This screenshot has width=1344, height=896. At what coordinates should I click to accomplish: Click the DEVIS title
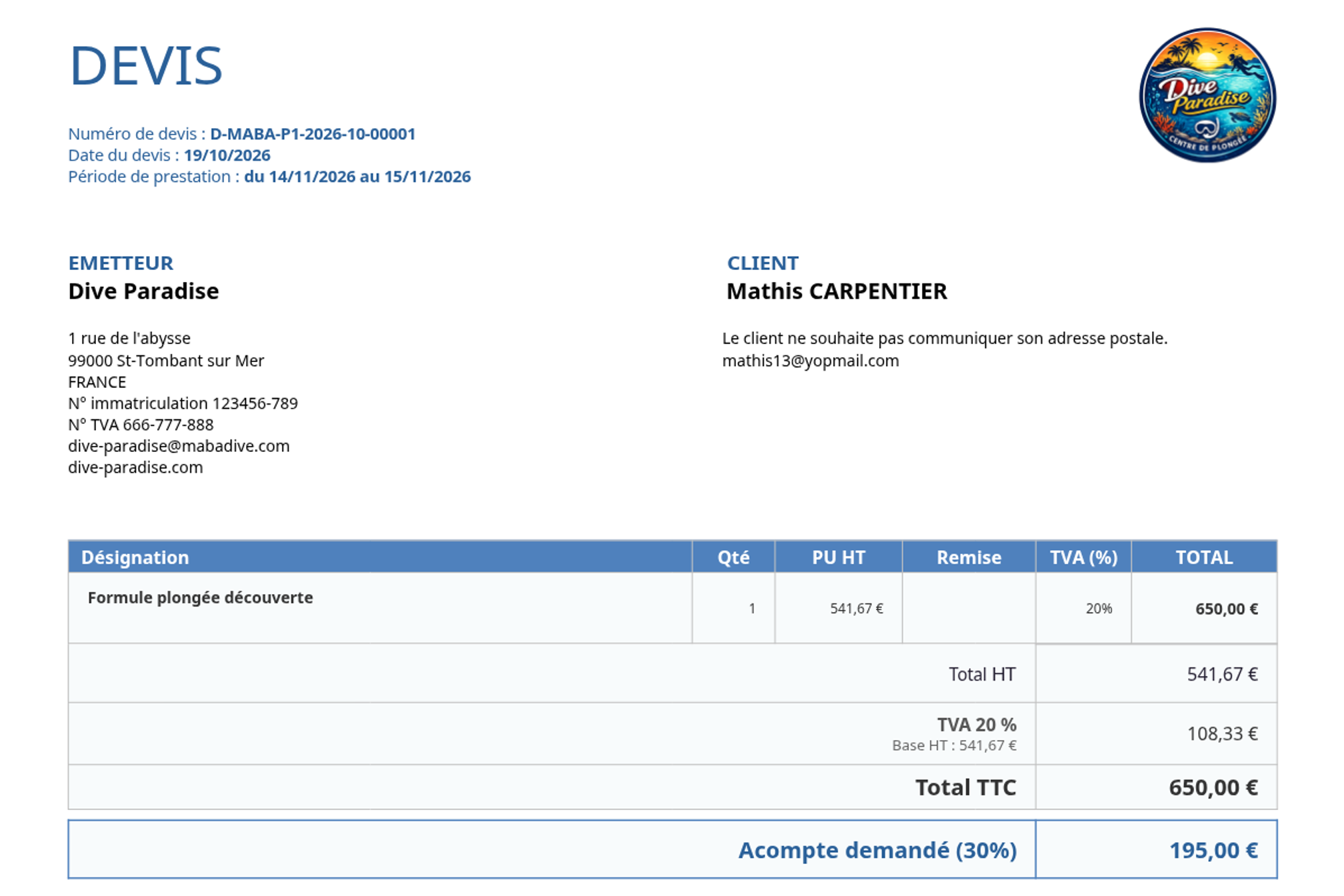point(145,66)
